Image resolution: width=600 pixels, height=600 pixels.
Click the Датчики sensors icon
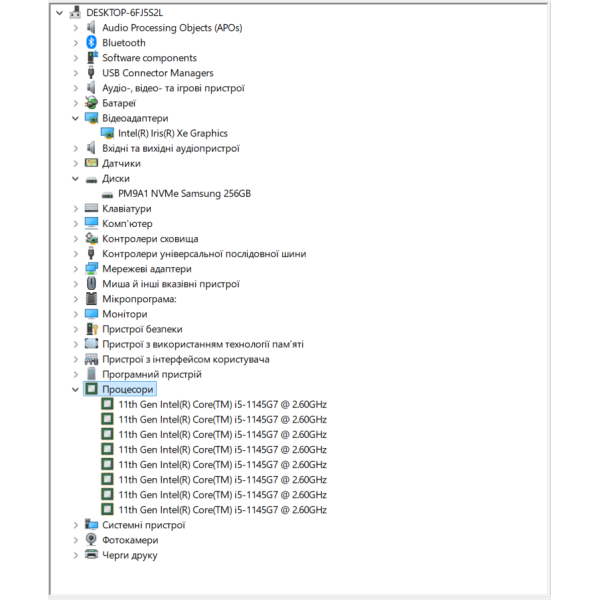[91, 163]
